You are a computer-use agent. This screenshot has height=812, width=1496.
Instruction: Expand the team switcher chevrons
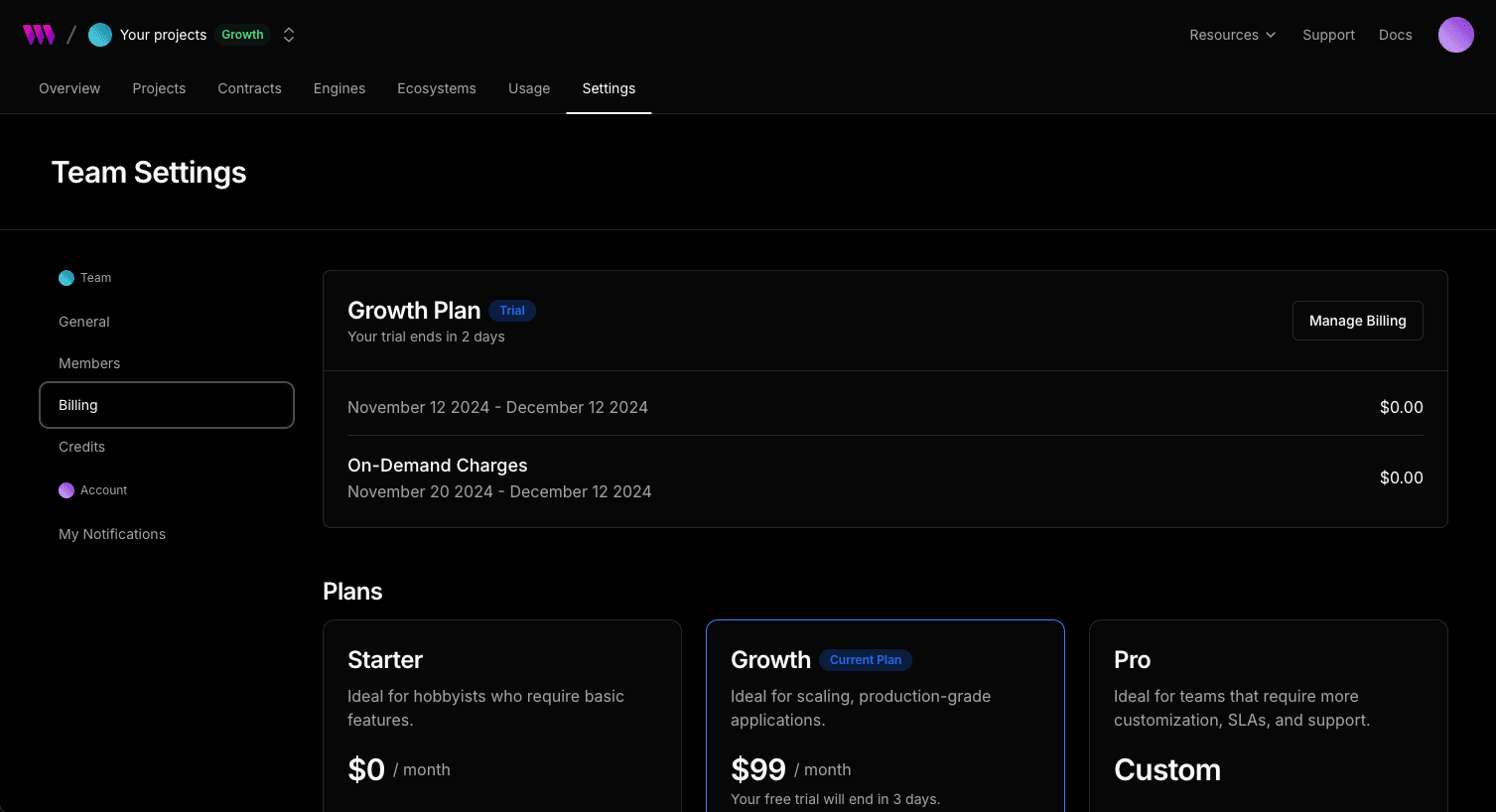(289, 35)
